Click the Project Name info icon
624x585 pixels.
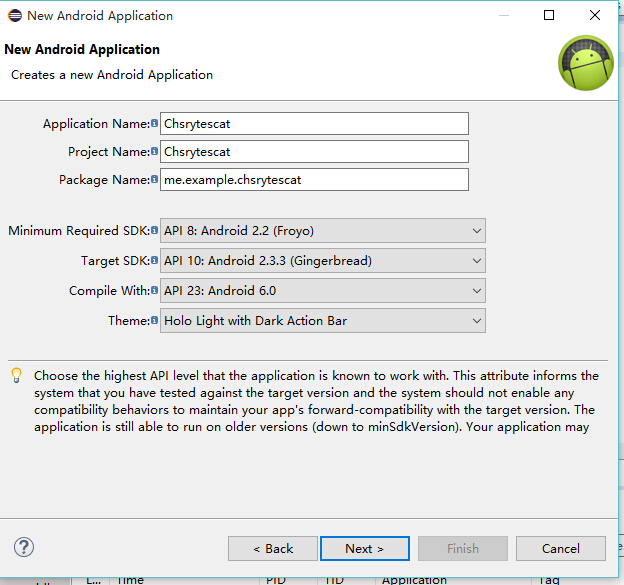coord(154,151)
